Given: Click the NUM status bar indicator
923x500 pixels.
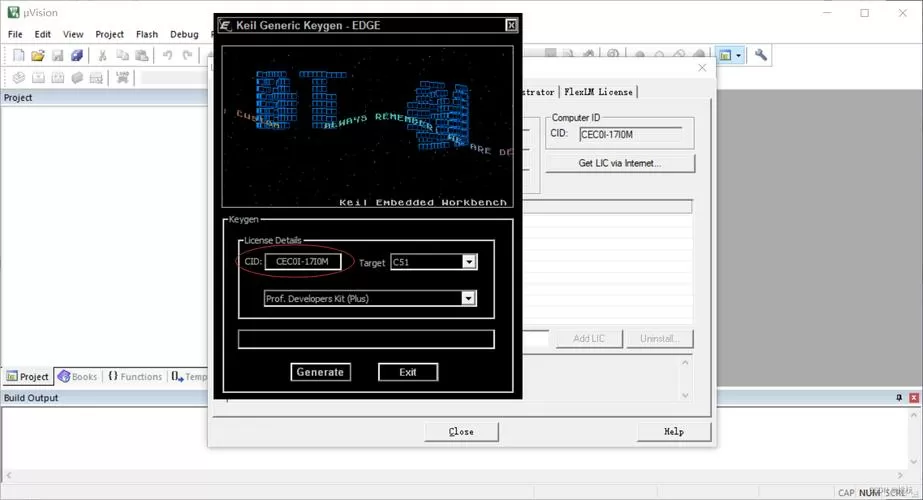Looking at the screenshot, I should pos(870,493).
